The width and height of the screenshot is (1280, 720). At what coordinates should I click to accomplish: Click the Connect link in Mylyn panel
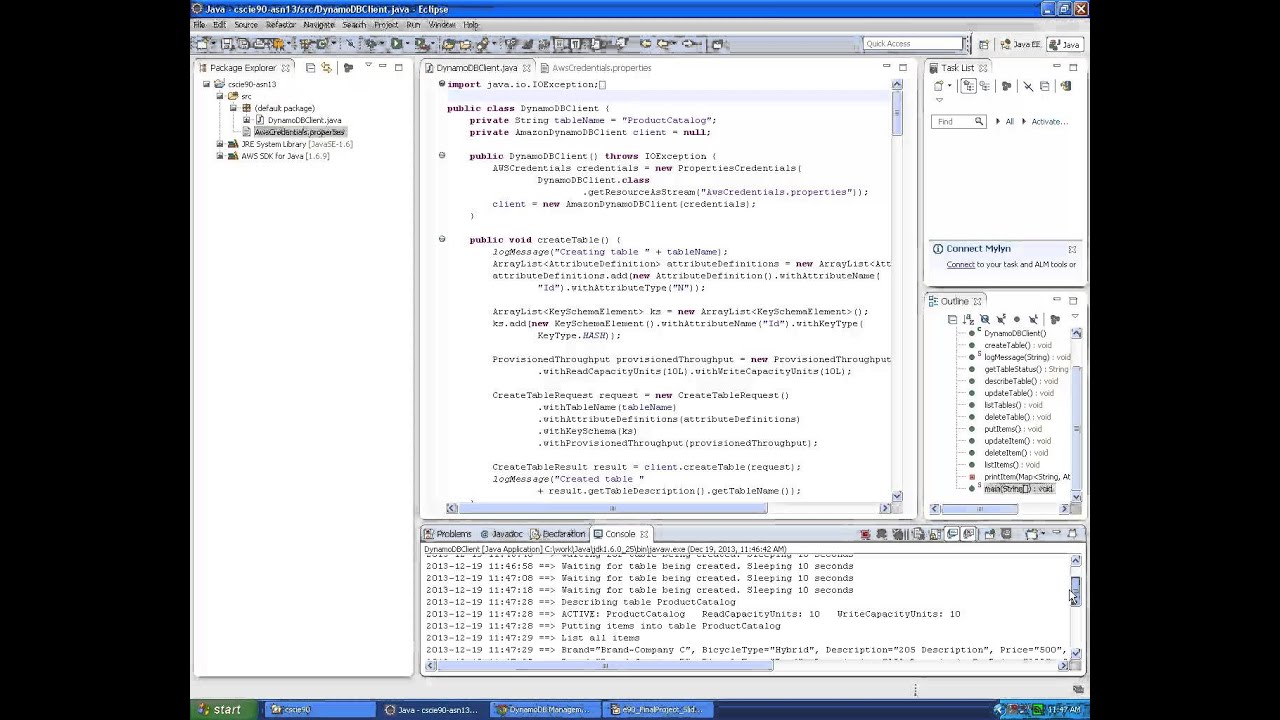tap(960, 264)
